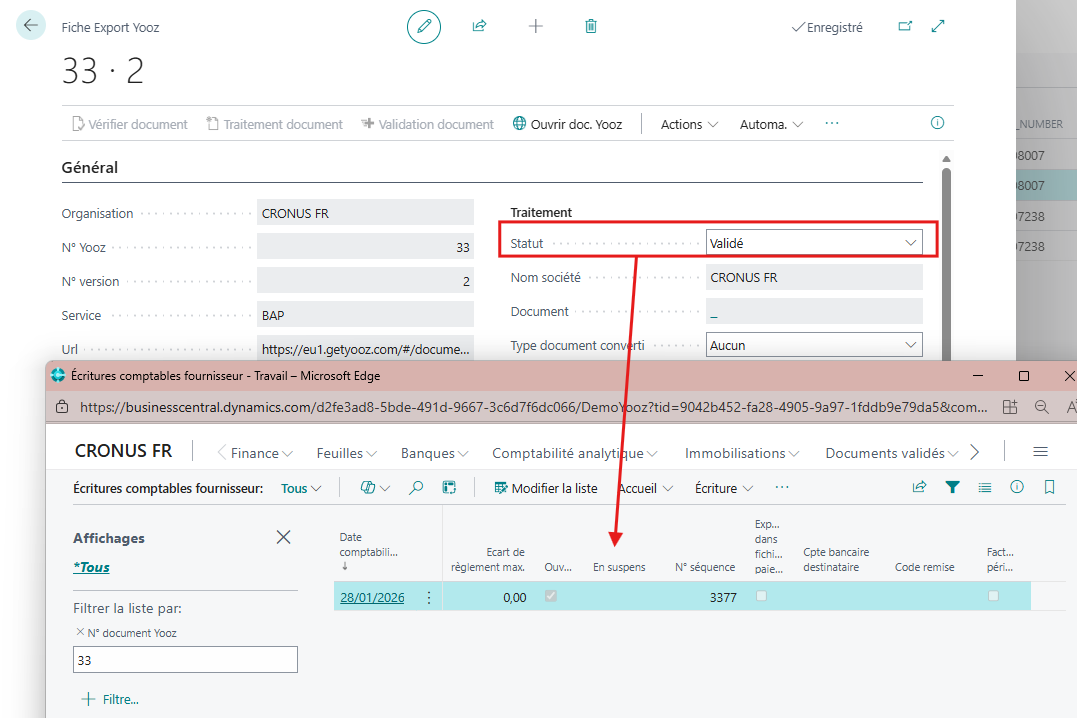Open record in new window icon

pos(905,27)
